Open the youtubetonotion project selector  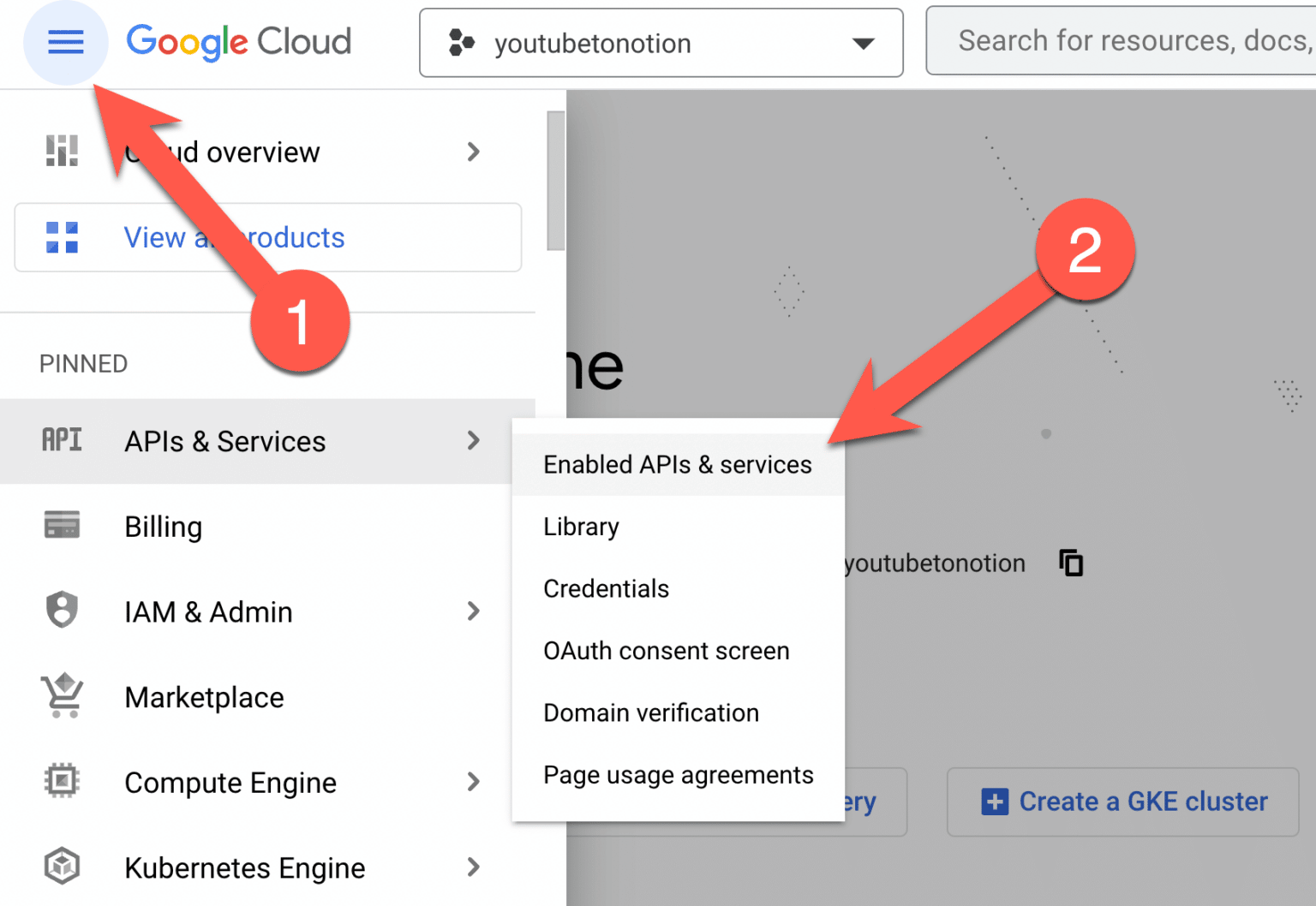pyautogui.click(x=661, y=43)
